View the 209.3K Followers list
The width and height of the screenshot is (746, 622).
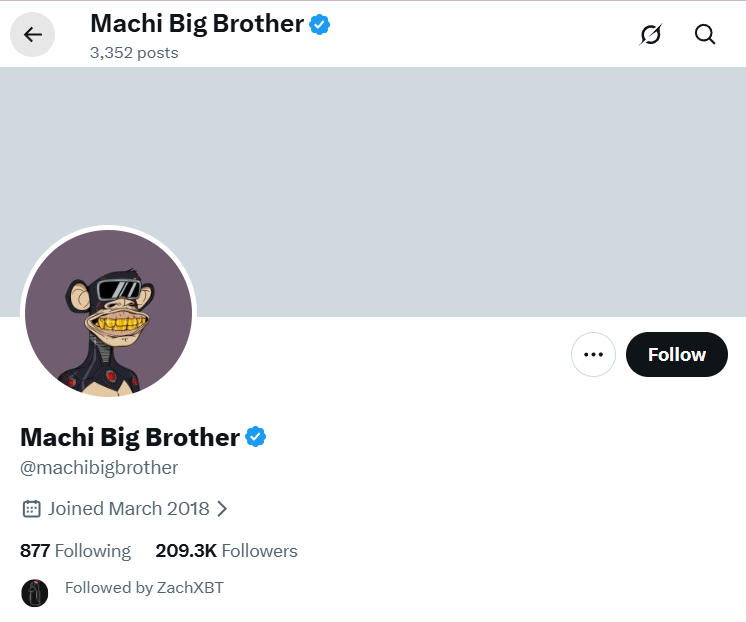click(x=226, y=551)
